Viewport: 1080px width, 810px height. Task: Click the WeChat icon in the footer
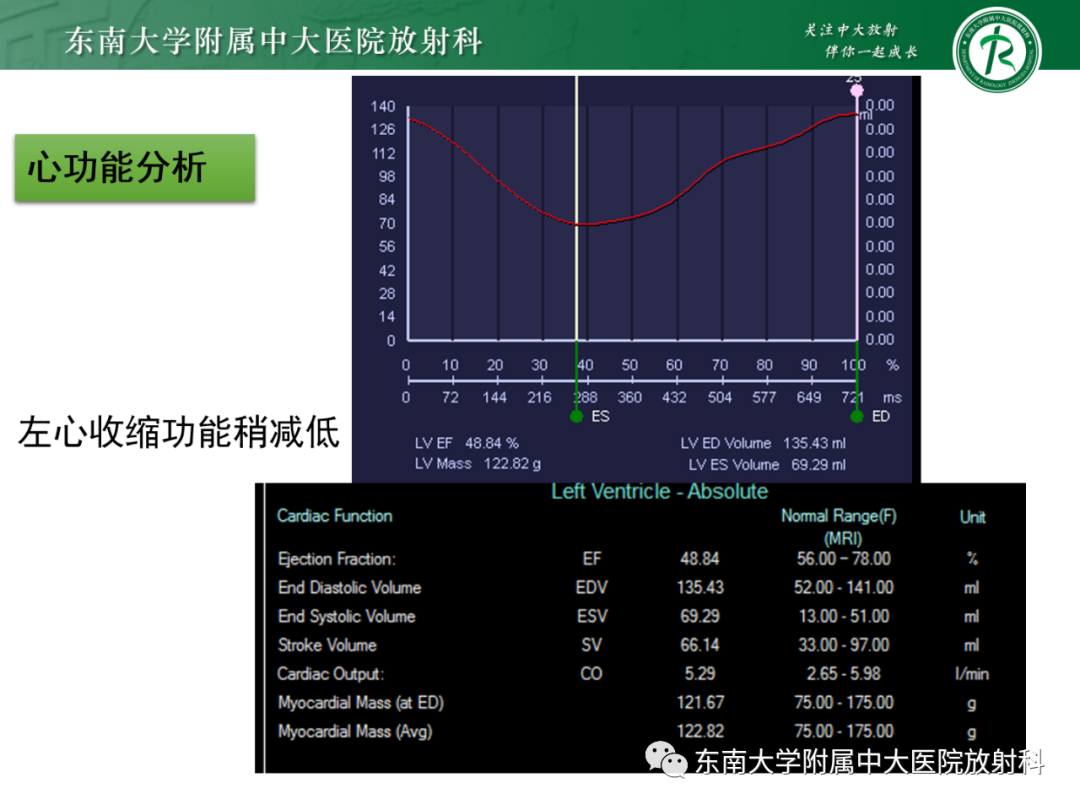pos(666,760)
